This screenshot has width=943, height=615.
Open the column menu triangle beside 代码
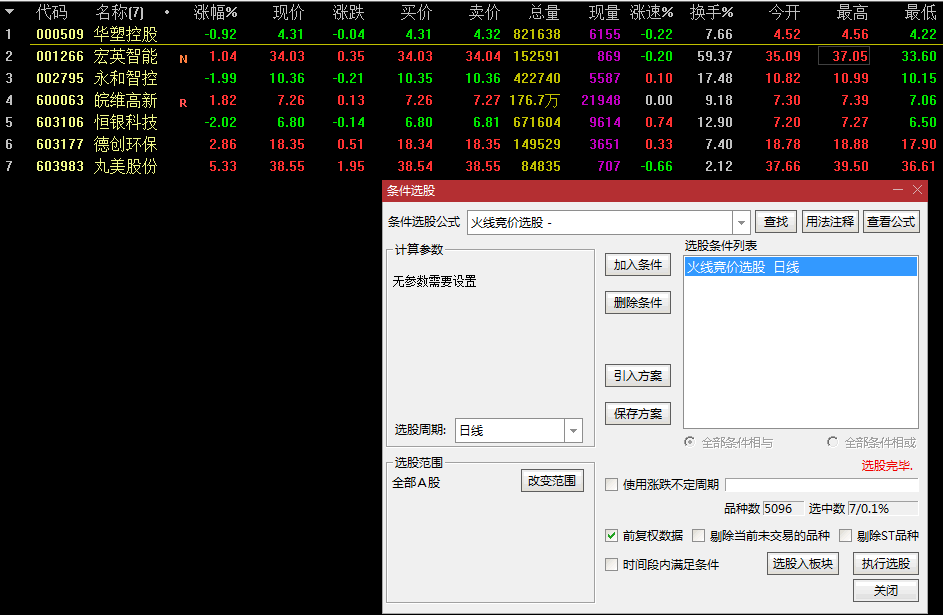[x=10, y=11]
